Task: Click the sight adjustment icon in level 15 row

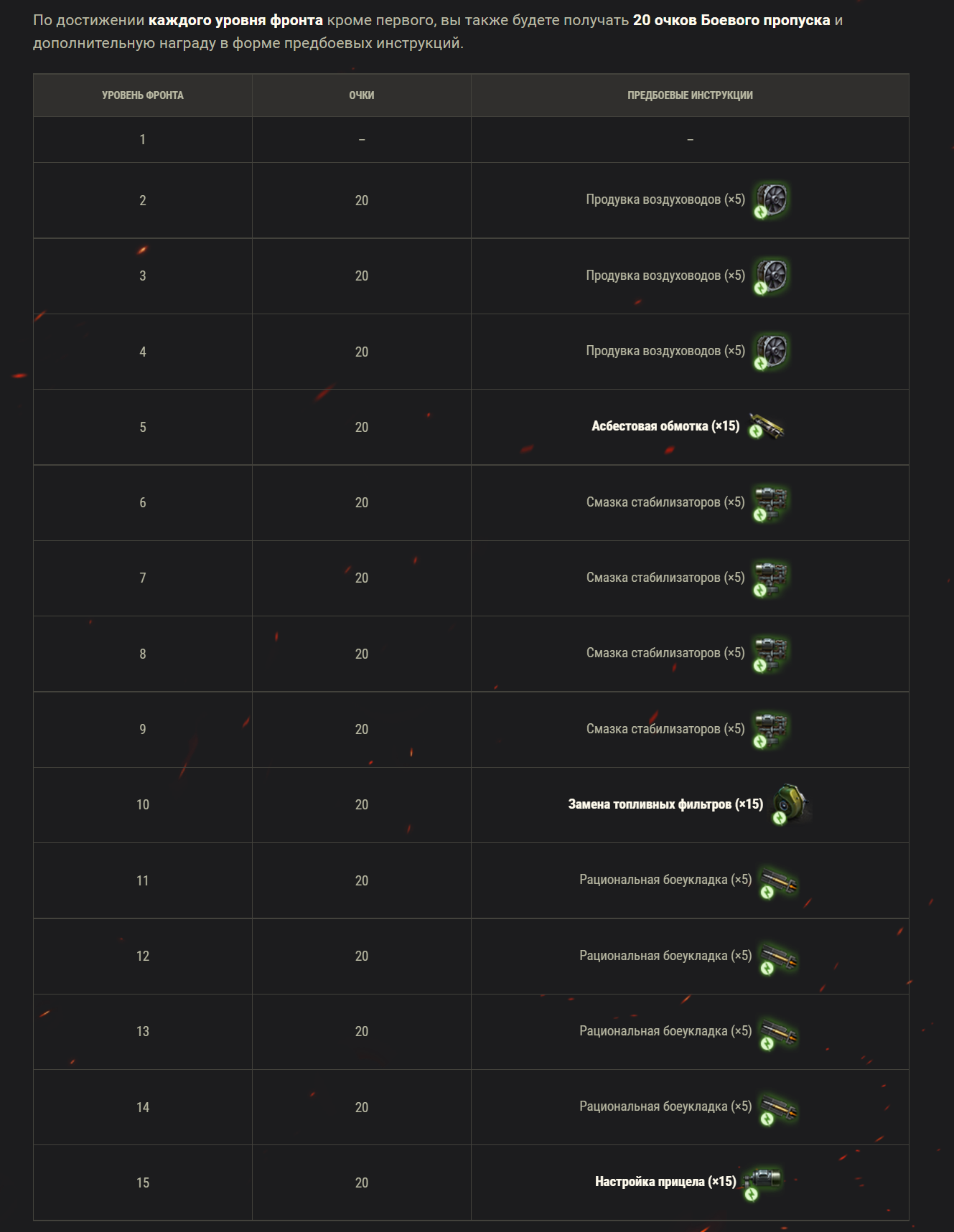Action: click(x=762, y=1184)
